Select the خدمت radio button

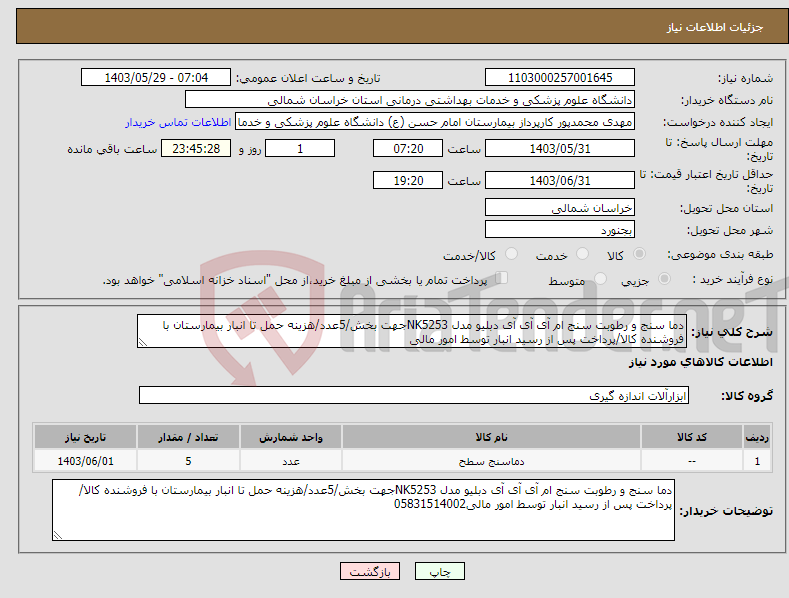click(582, 254)
